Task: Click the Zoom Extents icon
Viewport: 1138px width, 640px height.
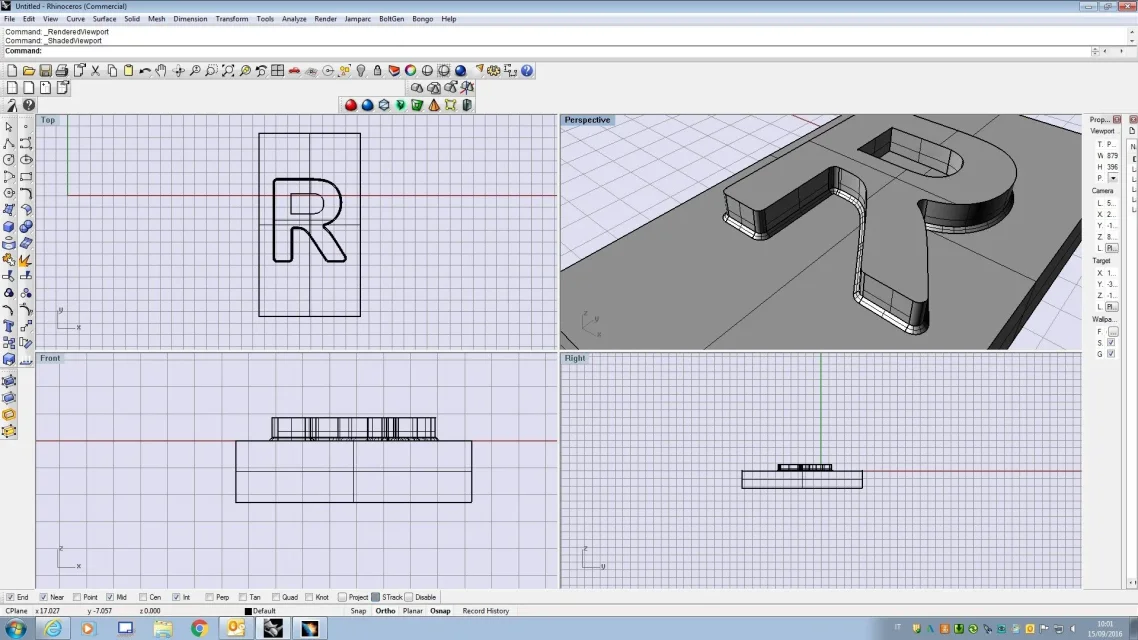Action: [228, 70]
